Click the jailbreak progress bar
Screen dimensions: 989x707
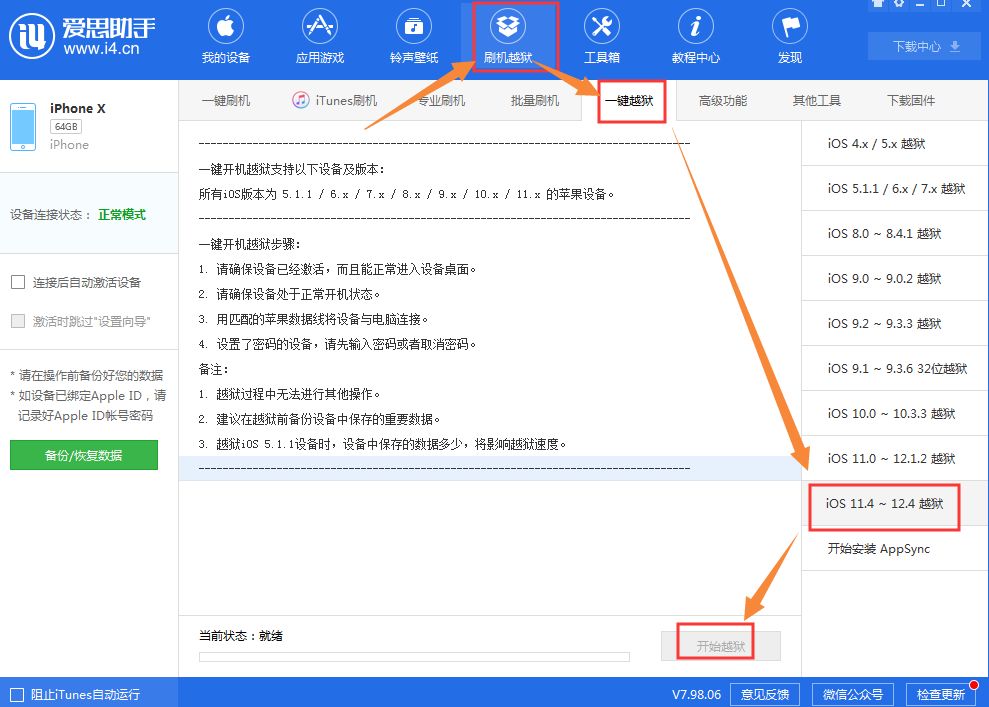(x=414, y=658)
